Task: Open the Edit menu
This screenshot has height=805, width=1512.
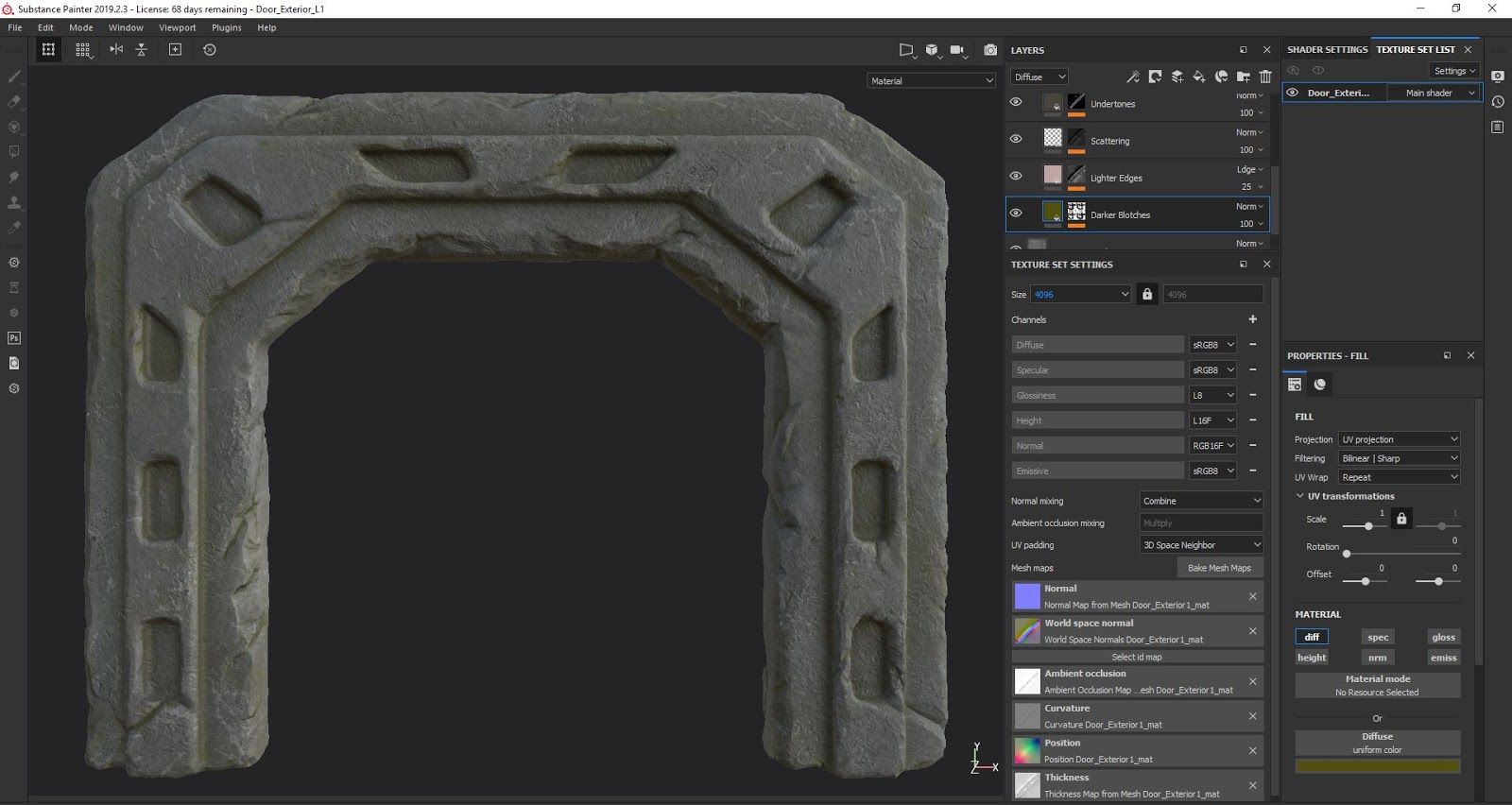Action: (45, 27)
